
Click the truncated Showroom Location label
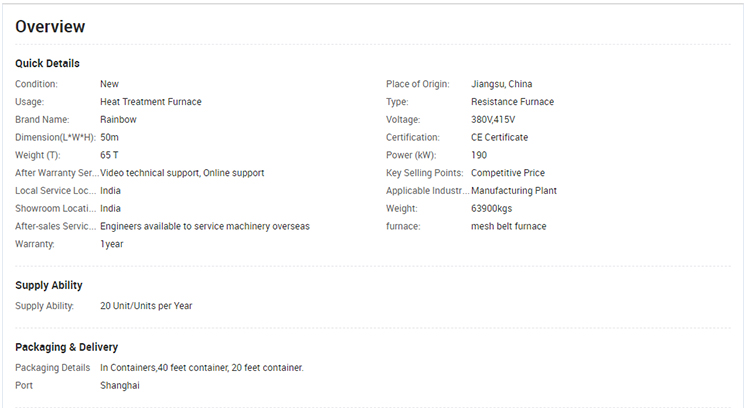click(x=56, y=209)
